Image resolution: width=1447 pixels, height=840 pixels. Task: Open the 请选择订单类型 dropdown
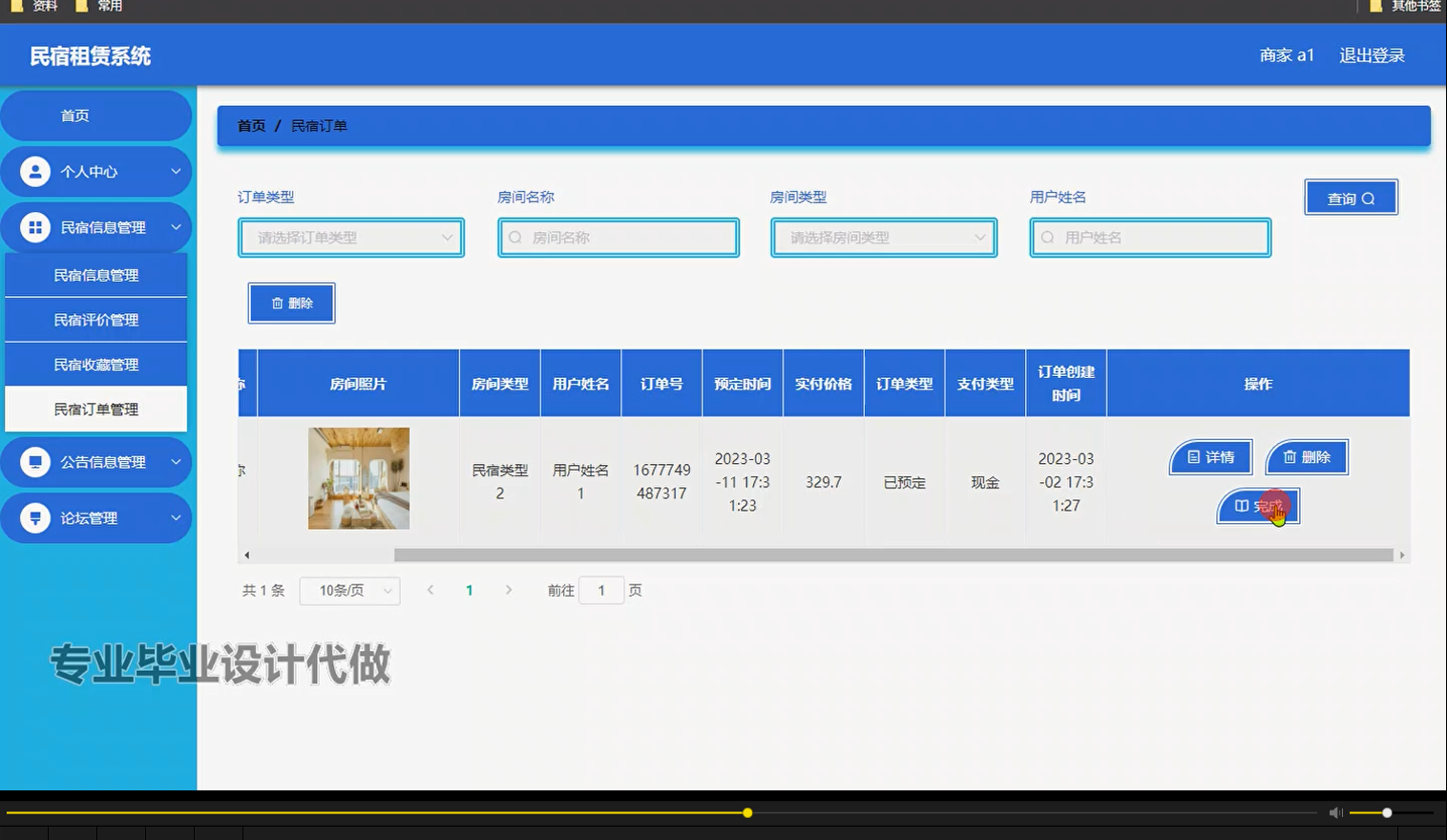[350, 237]
